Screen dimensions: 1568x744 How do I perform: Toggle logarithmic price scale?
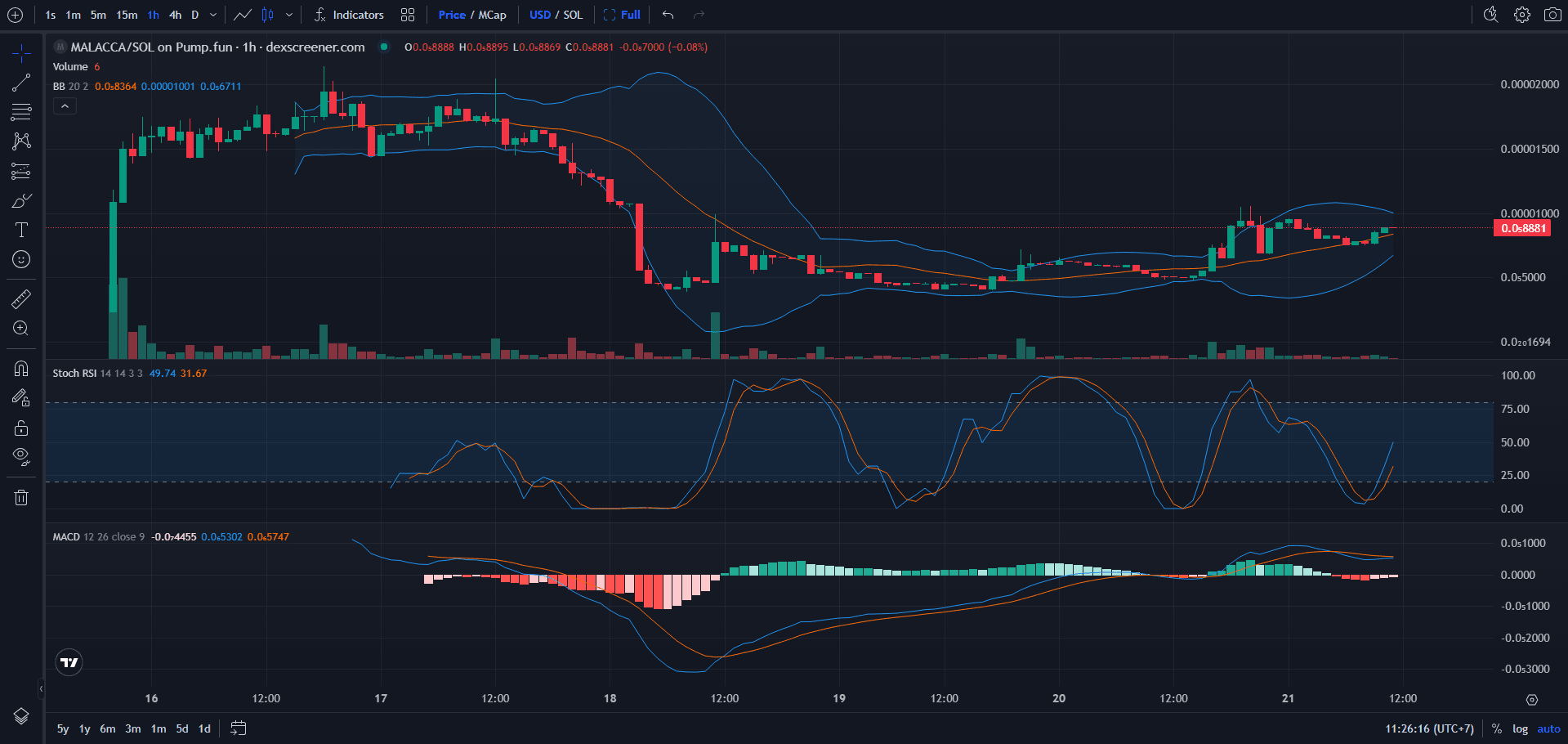click(1520, 728)
